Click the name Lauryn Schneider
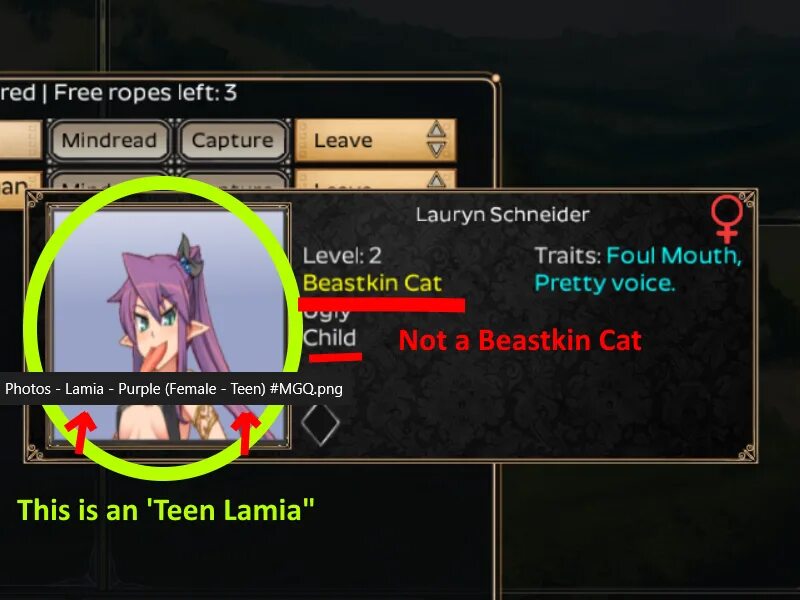Viewport: 800px width, 600px height. pos(503,215)
